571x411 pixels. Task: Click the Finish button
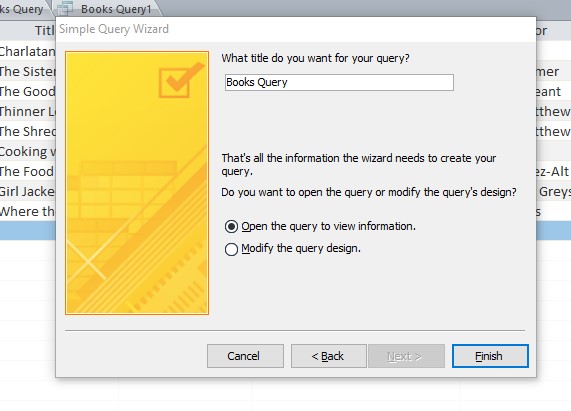(x=490, y=356)
